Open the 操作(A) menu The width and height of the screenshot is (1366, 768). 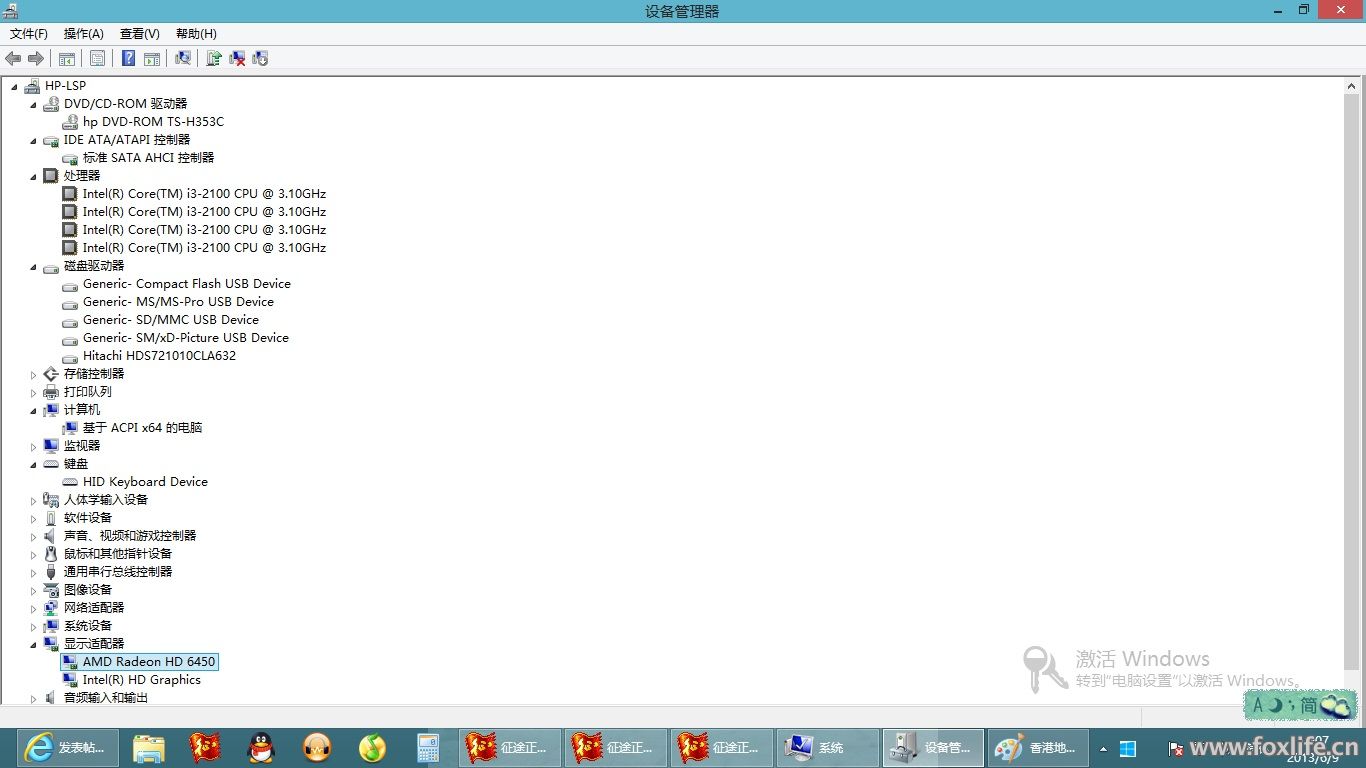(83, 34)
